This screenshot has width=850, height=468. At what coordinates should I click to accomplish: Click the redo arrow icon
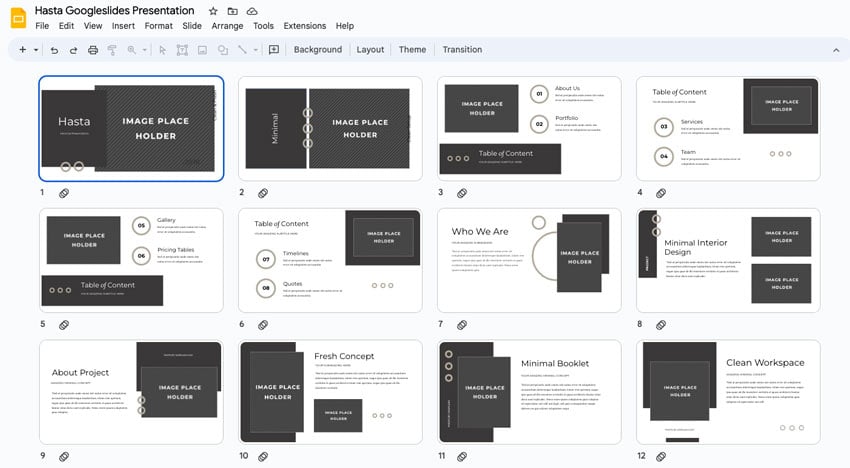tap(73, 50)
